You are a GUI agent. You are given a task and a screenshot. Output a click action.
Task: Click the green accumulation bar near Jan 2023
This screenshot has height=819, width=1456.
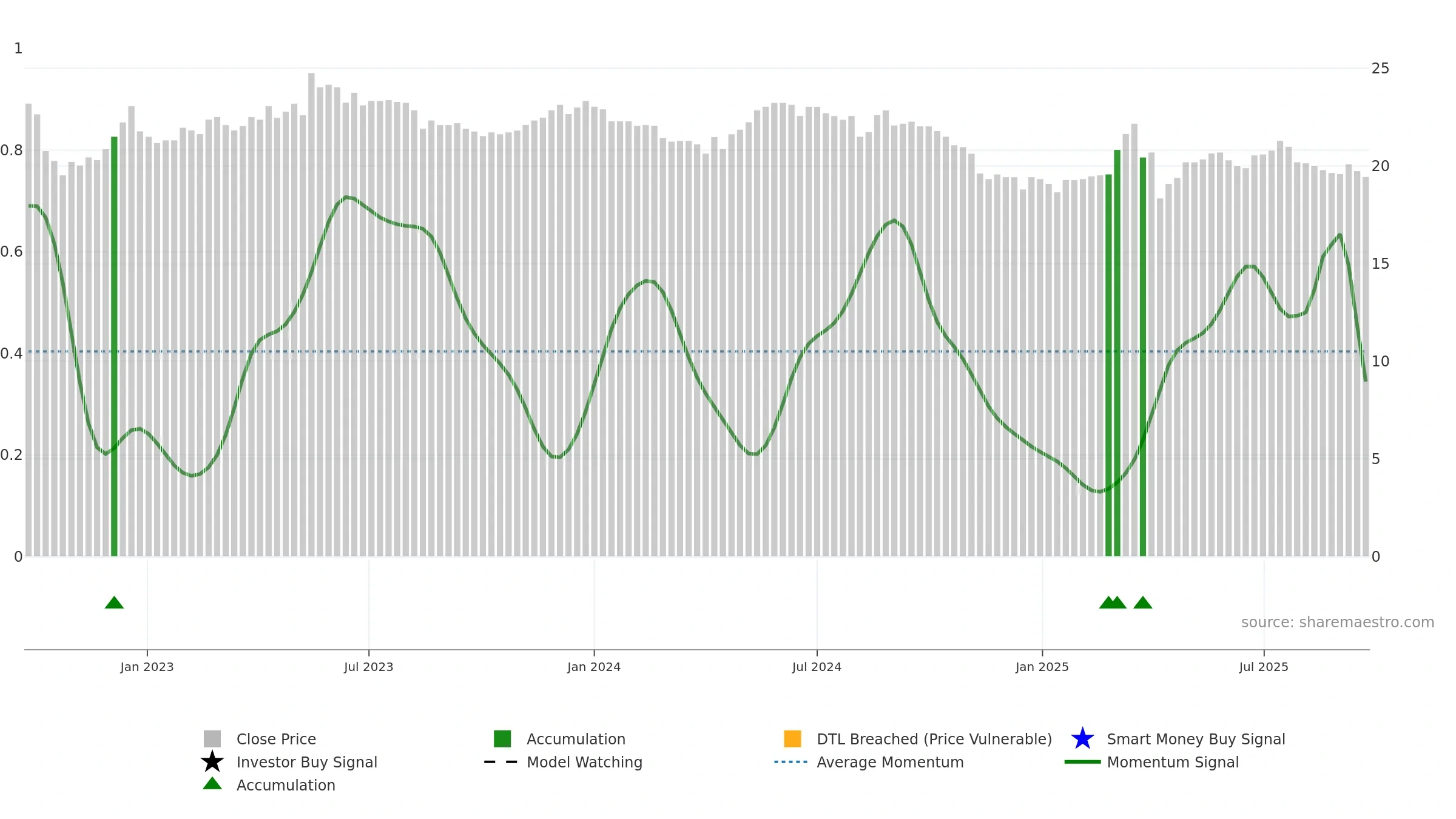tap(114, 346)
